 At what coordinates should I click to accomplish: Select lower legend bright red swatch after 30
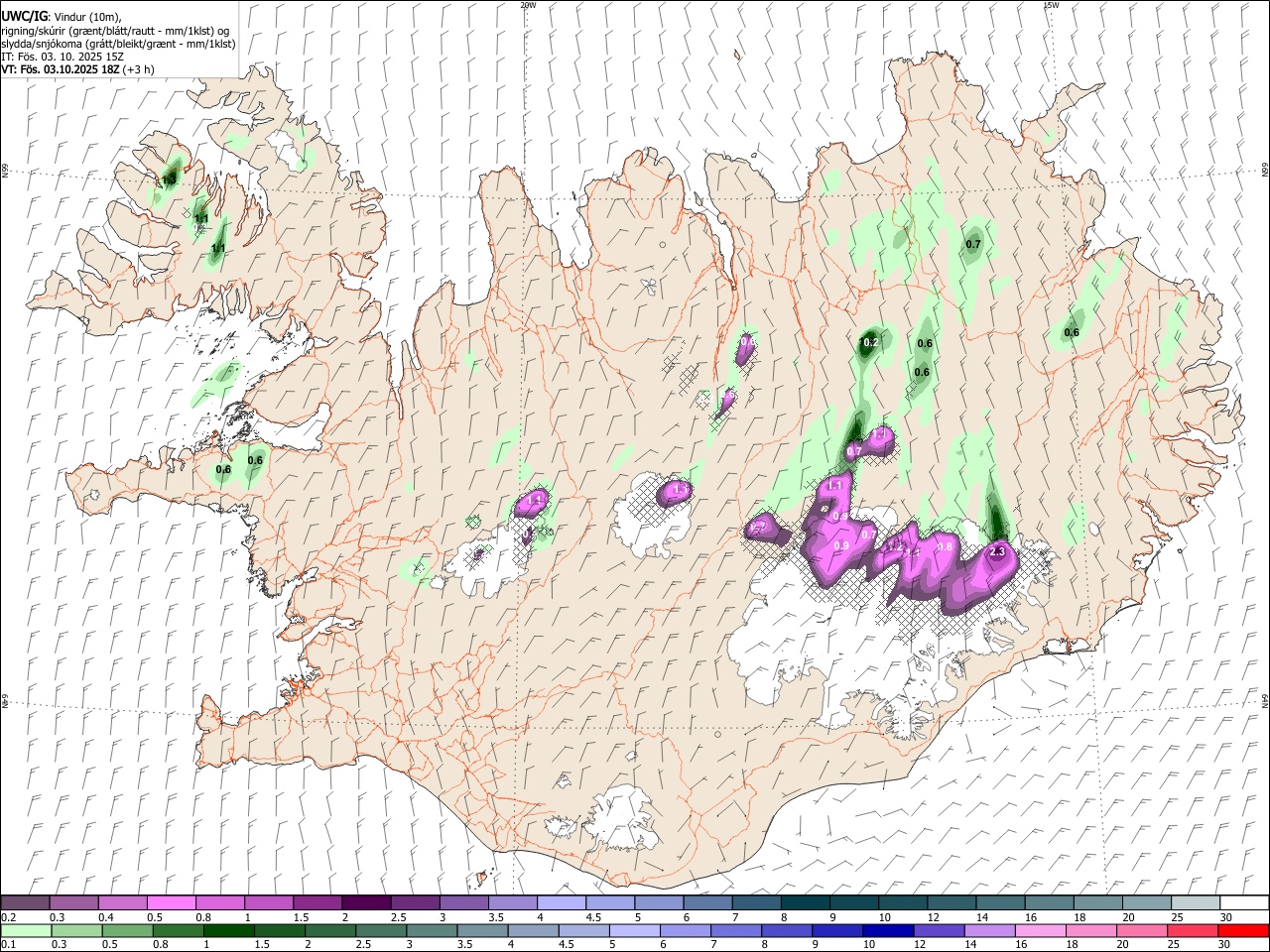(1242, 930)
